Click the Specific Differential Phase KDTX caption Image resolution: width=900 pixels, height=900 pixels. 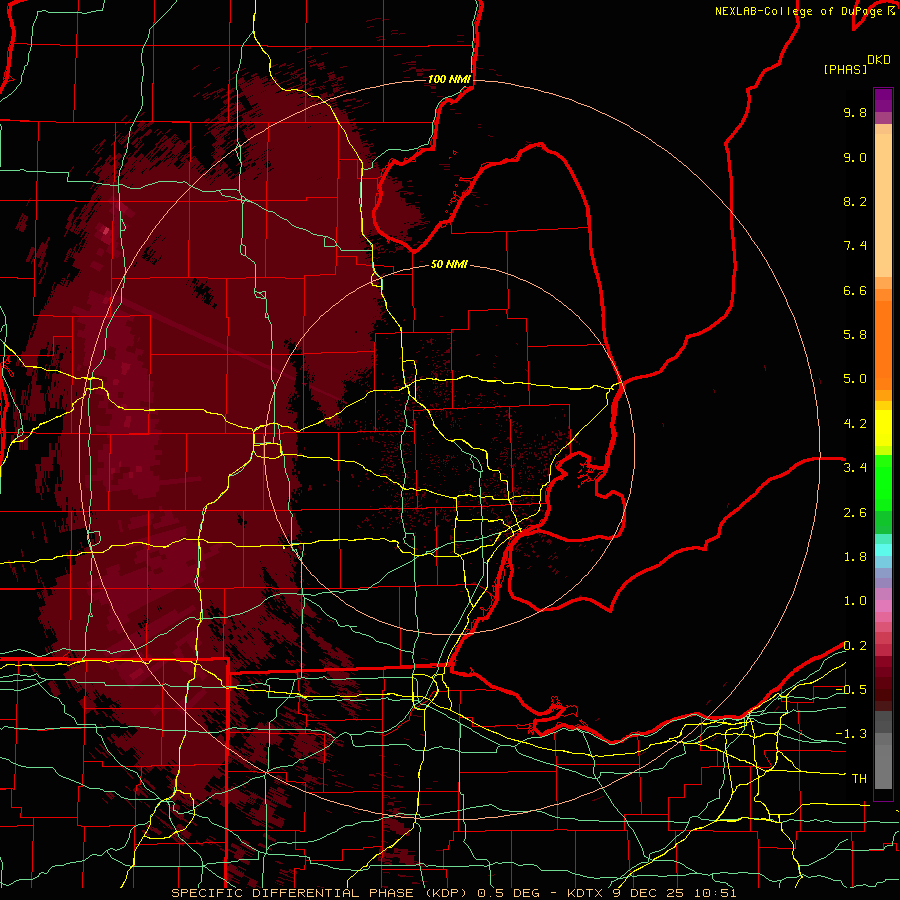tap(453, 893)
